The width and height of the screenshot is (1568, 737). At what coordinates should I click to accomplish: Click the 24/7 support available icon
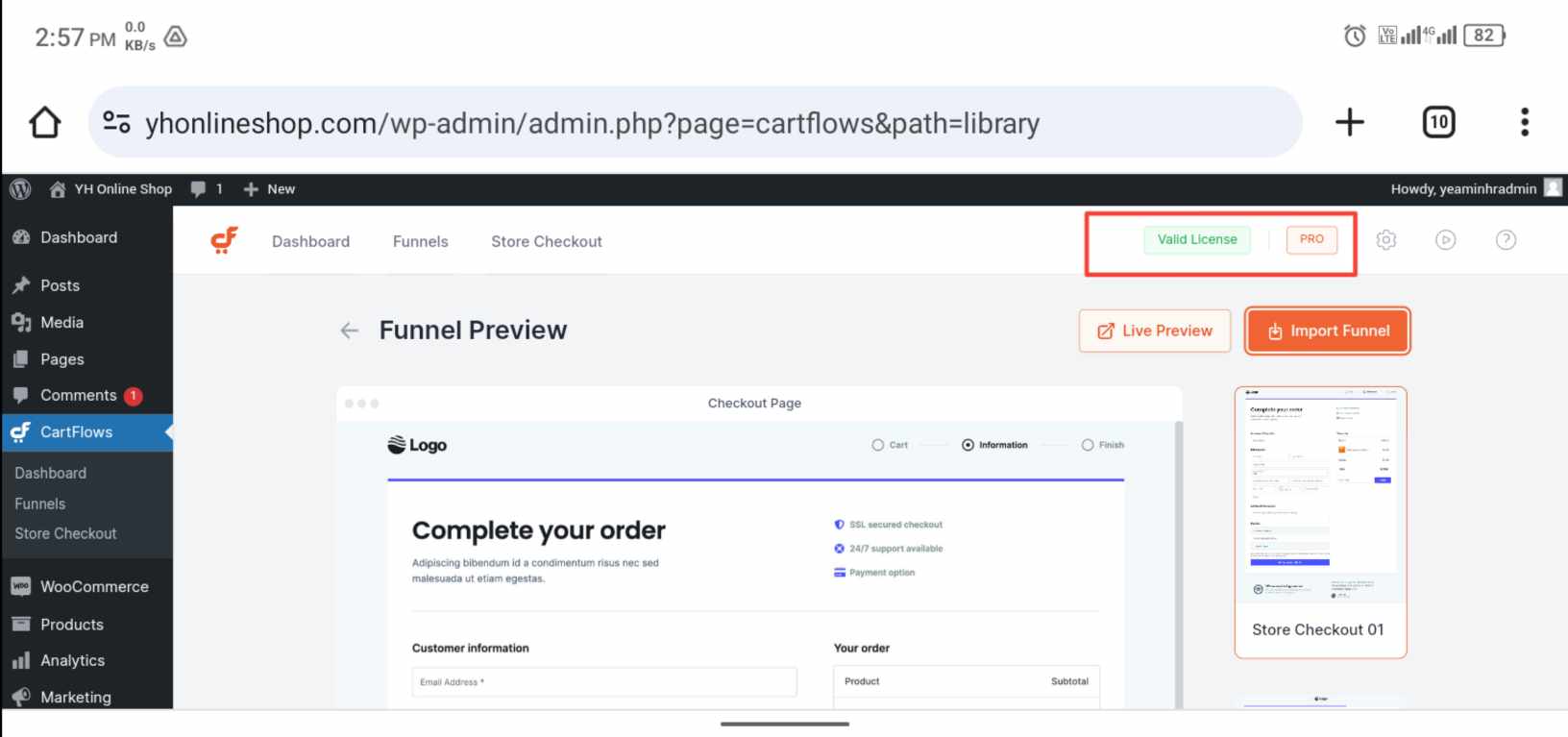pyautogui.click(x=839, y=549)
